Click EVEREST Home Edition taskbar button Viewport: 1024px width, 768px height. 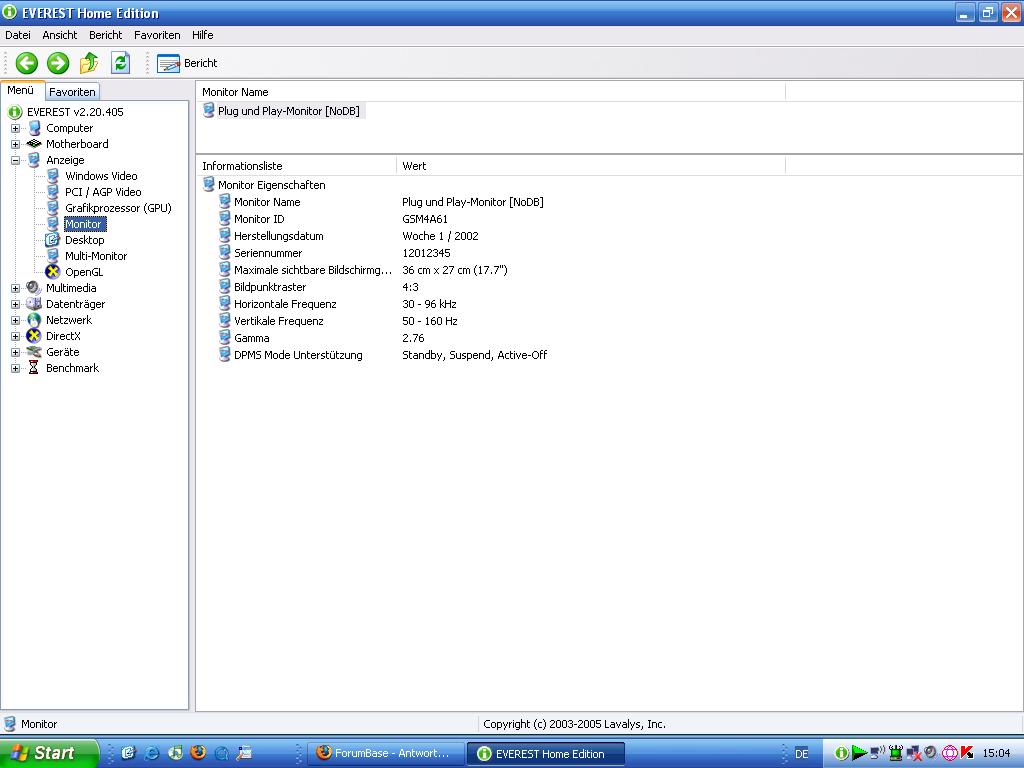[x=546, y=754]
